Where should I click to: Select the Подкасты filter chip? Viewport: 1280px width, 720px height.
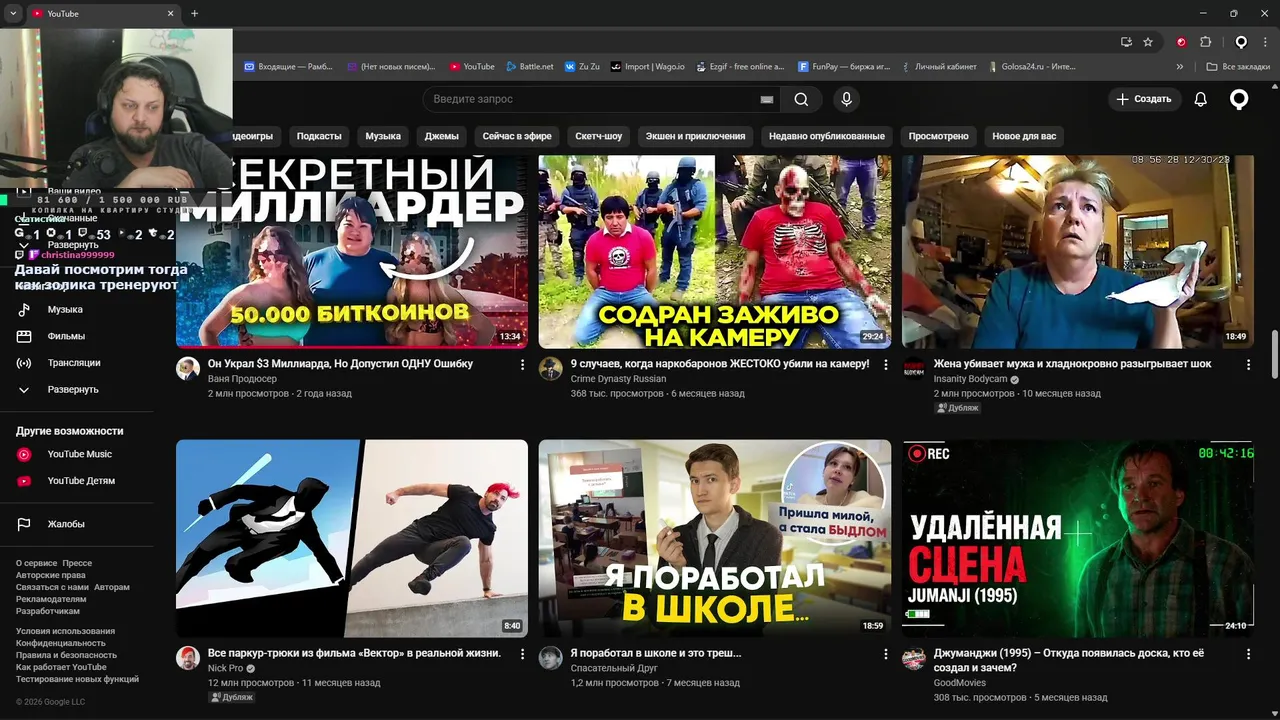click(x=319, y=136)
